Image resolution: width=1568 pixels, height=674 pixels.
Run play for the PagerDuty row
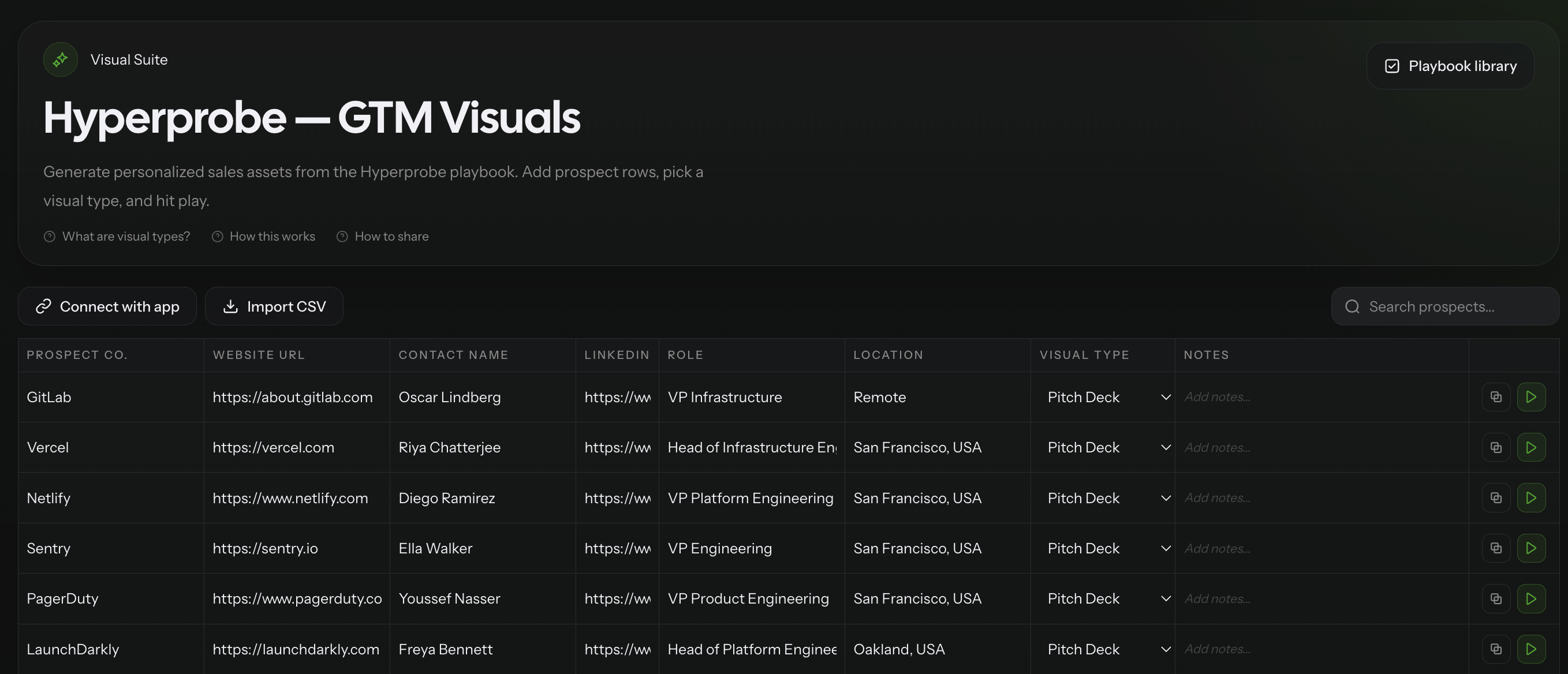1531,599
